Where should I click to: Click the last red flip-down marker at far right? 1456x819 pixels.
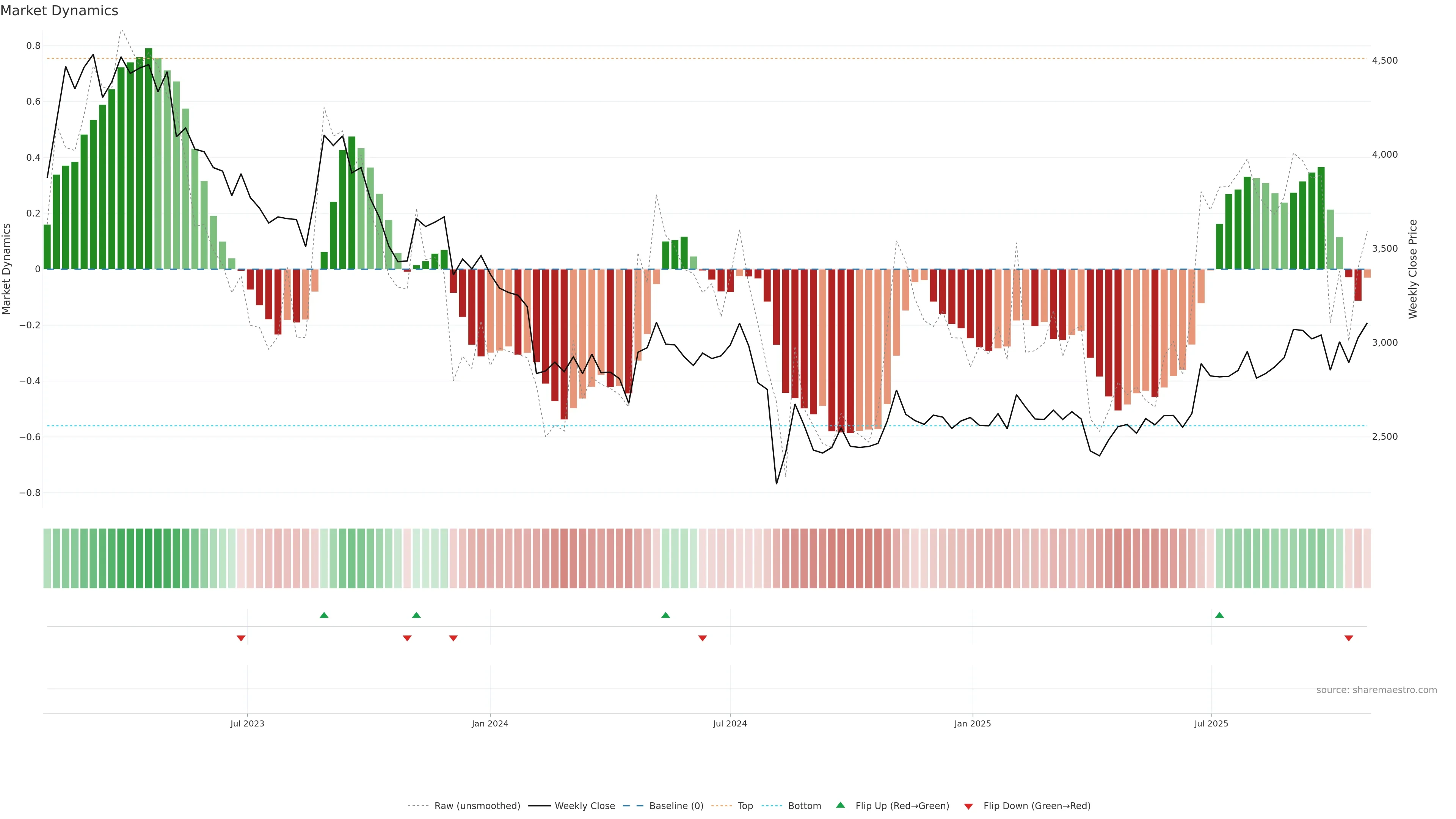pos(1349,638)
